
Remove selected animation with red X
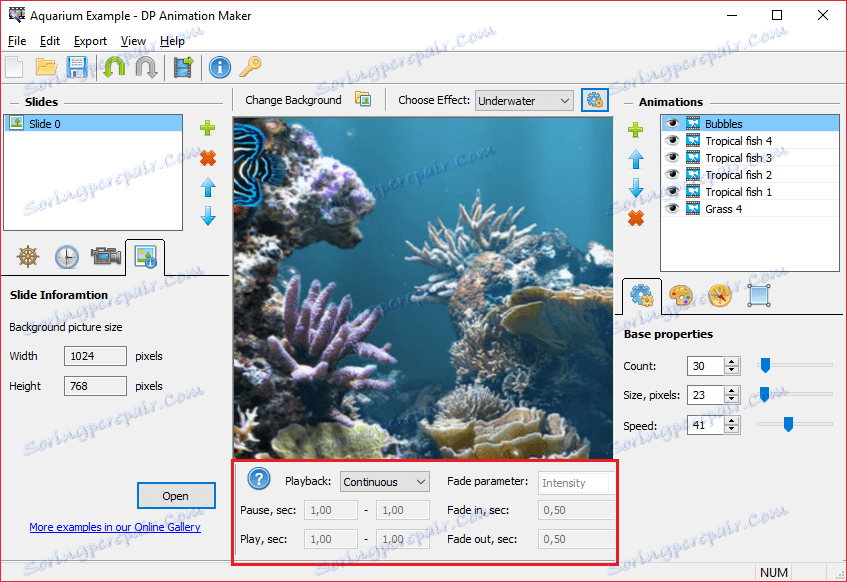click(636, 218)
